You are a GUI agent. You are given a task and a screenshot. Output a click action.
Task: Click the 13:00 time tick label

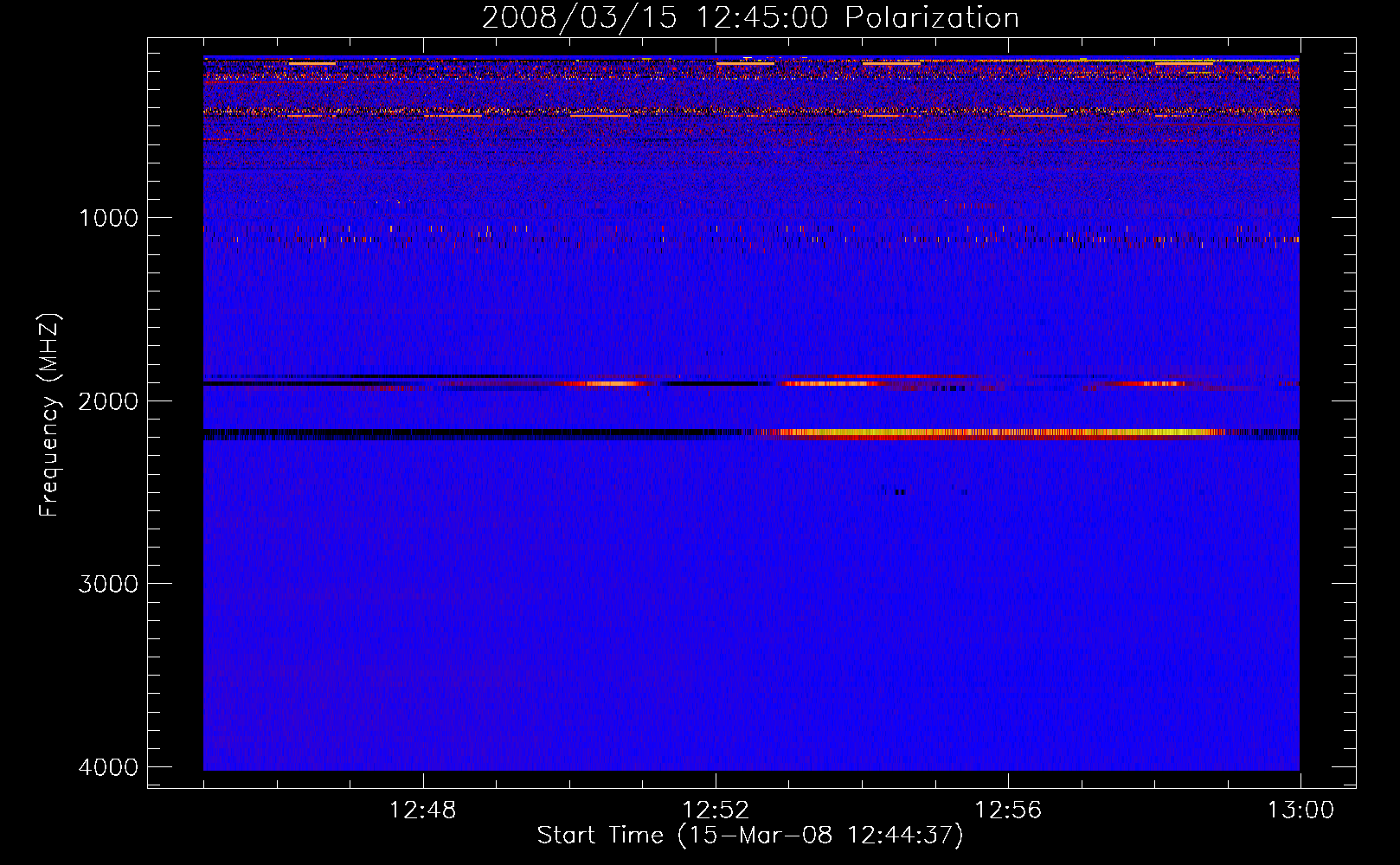coord(1300,811)
